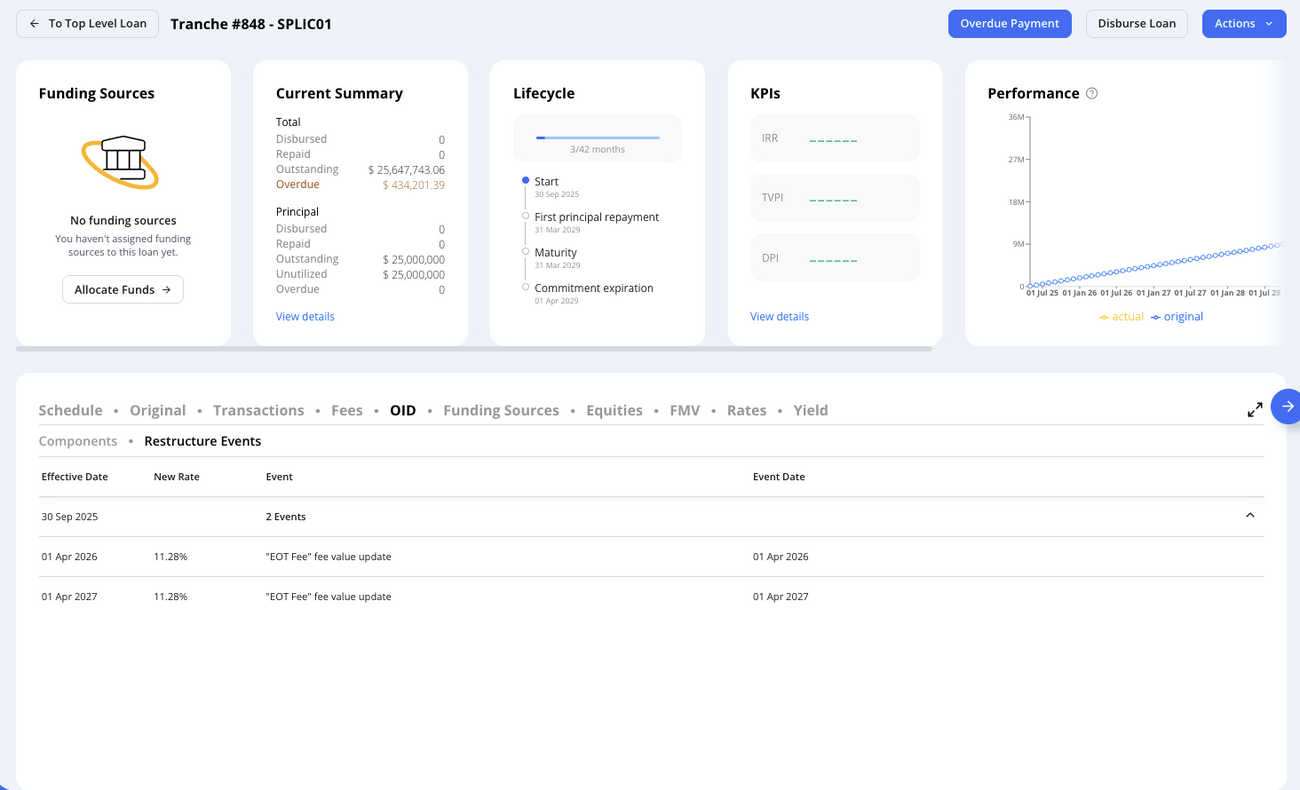Click the bank icon in Funding Sources panel

click(x=122, y=162)
